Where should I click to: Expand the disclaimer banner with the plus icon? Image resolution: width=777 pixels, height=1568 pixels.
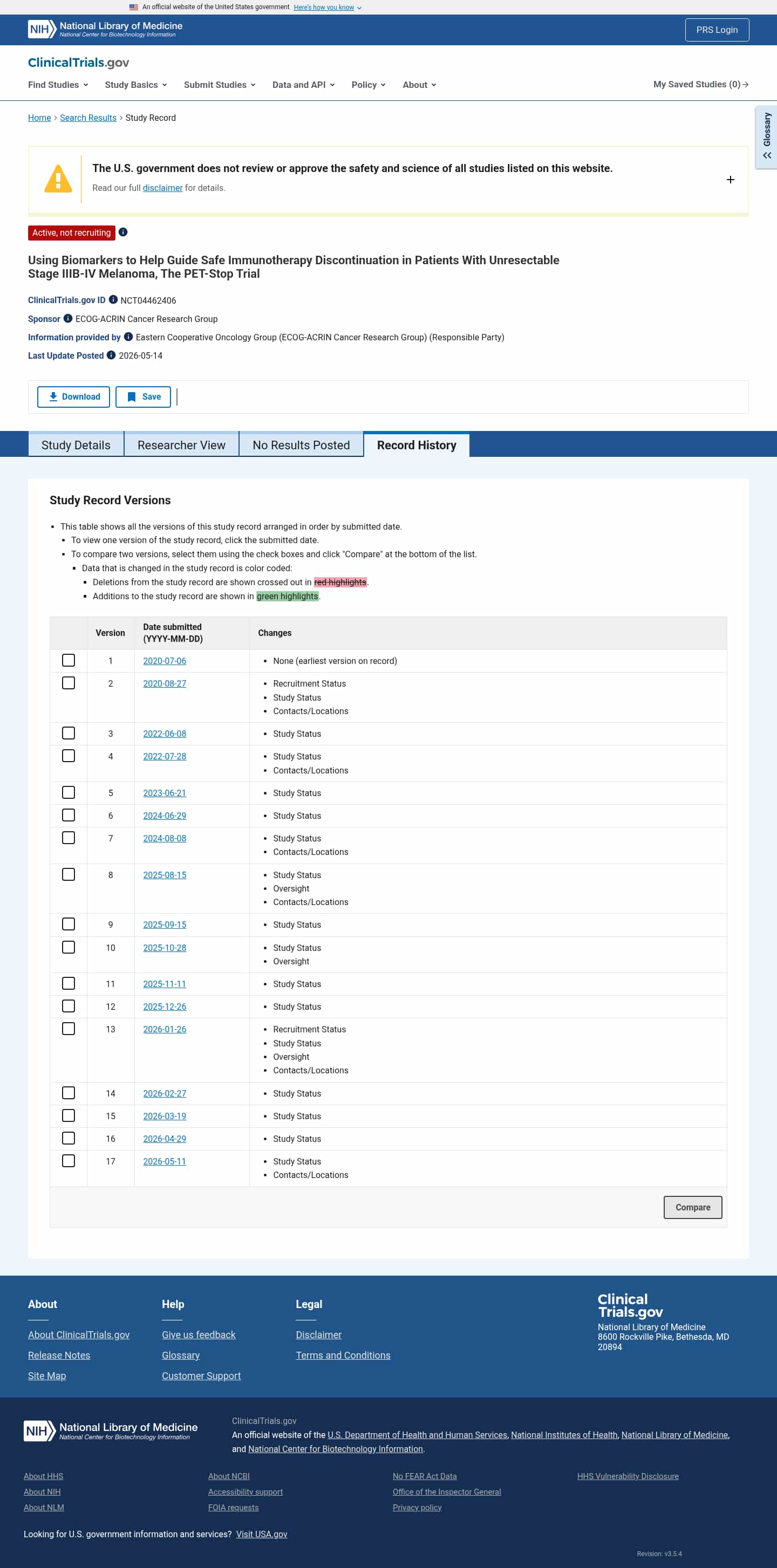[731, 180]
